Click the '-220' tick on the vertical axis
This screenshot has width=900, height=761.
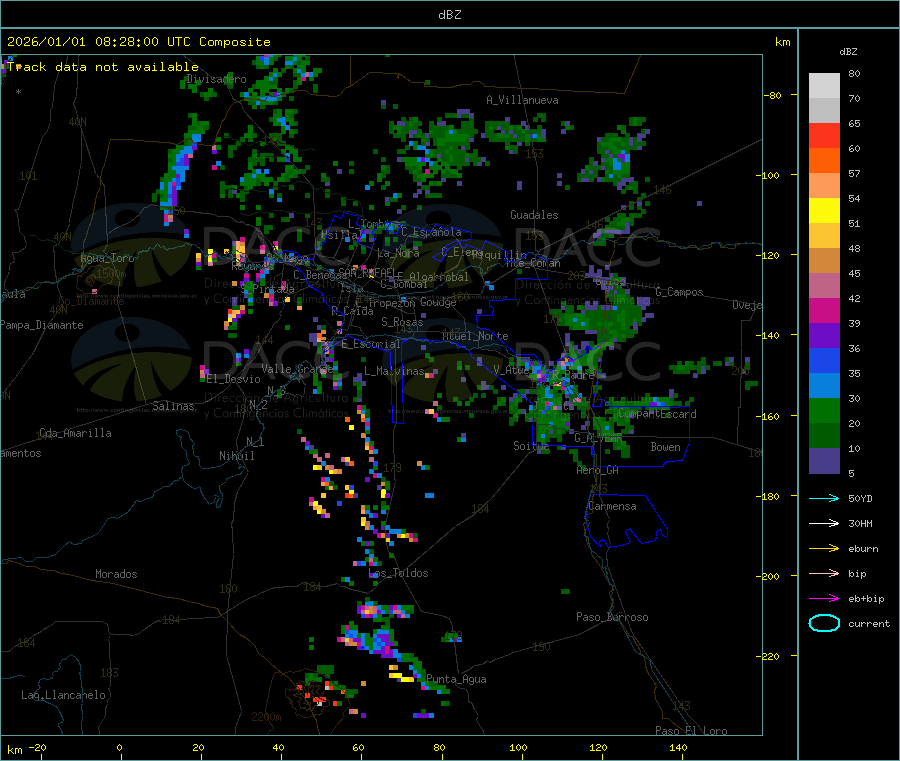pyautogui.click(x=770, y=657)
